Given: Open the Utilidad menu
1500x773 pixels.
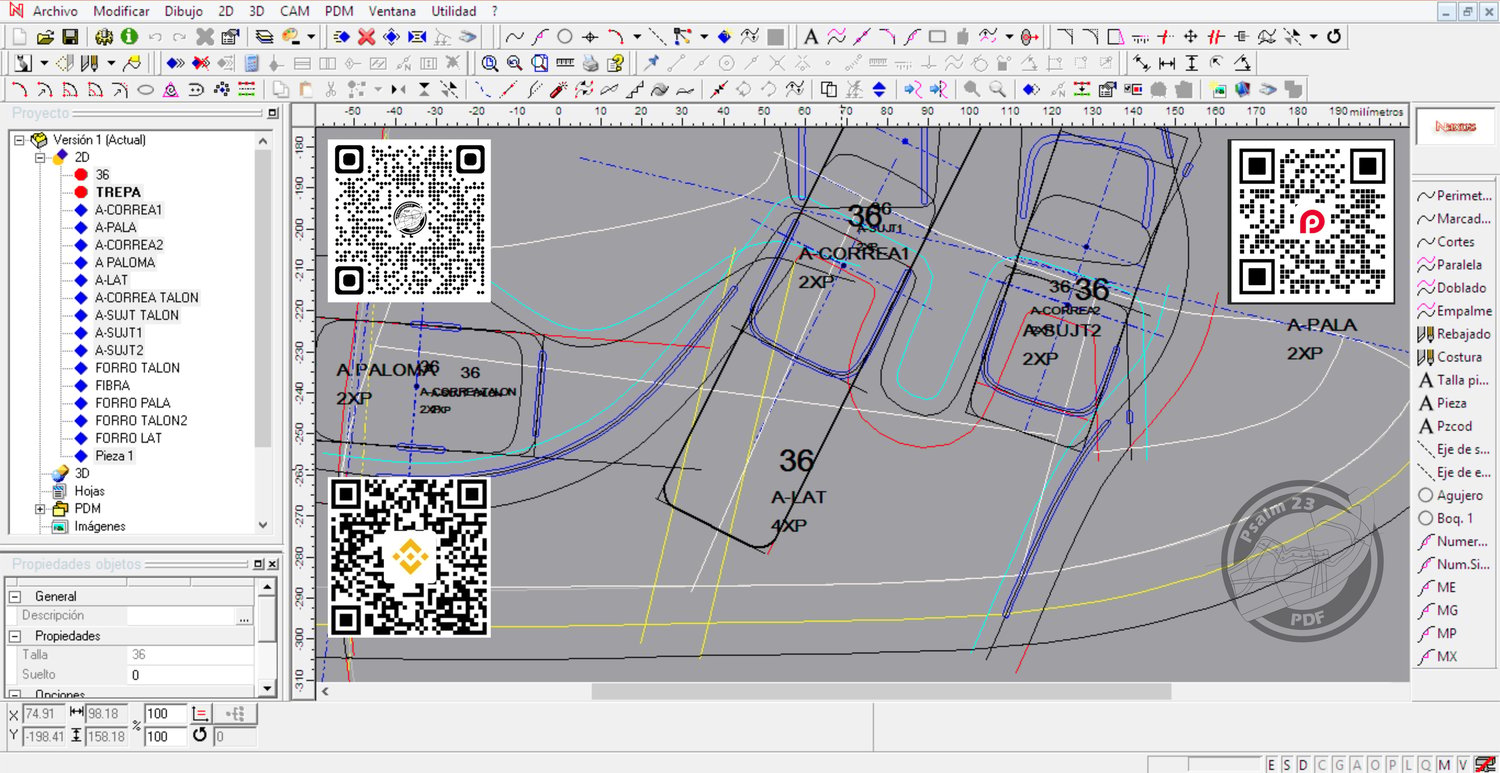Looking at the screenshot, I should click(x=454, y=11).
